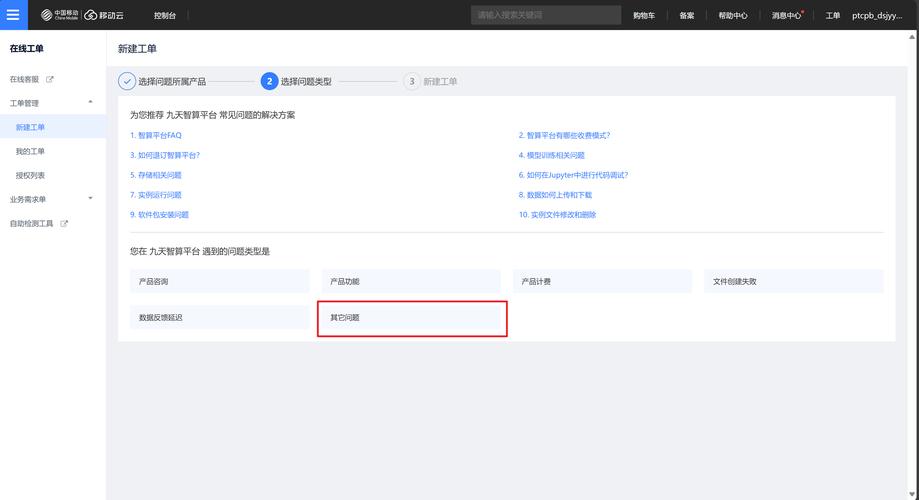
Task: Click the page scrollbar down arrow
Action: [913, 494]
